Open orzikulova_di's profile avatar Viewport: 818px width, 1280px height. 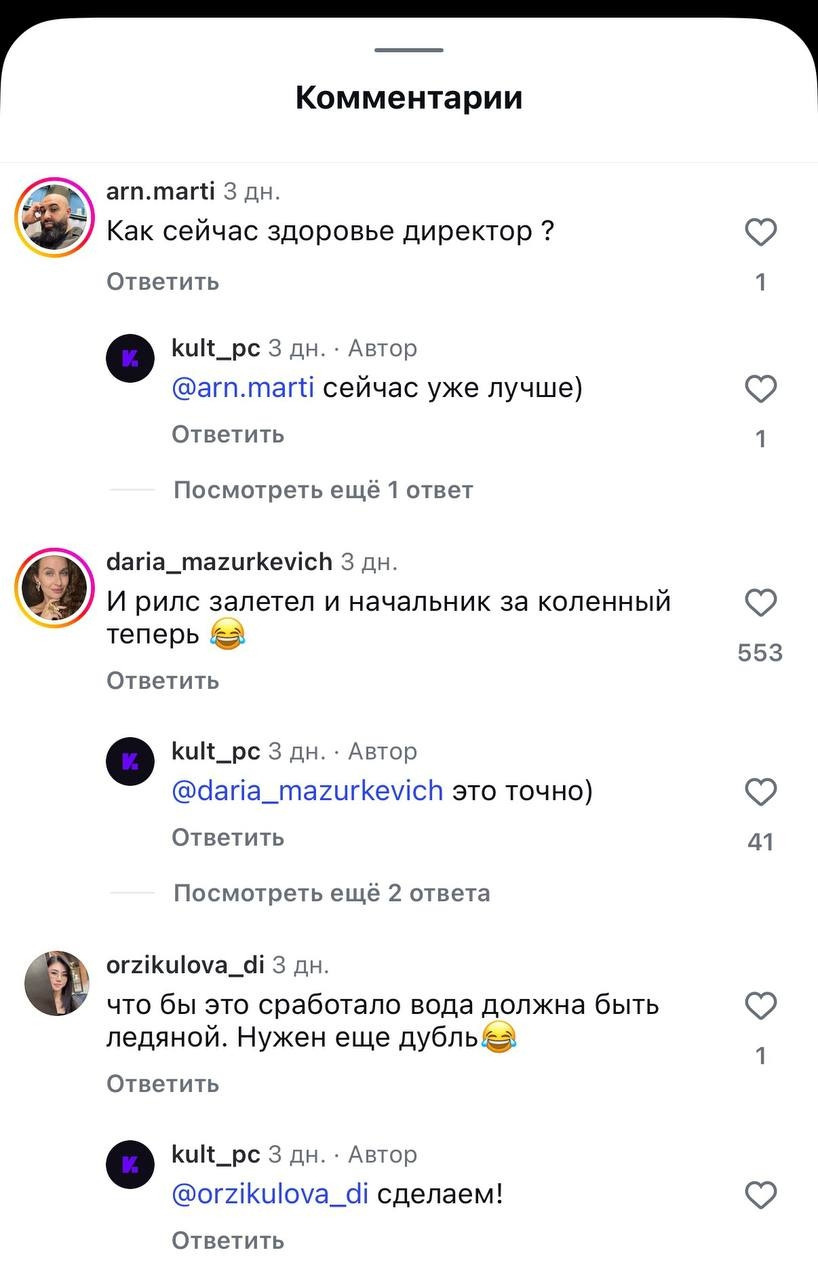[57, 983]
